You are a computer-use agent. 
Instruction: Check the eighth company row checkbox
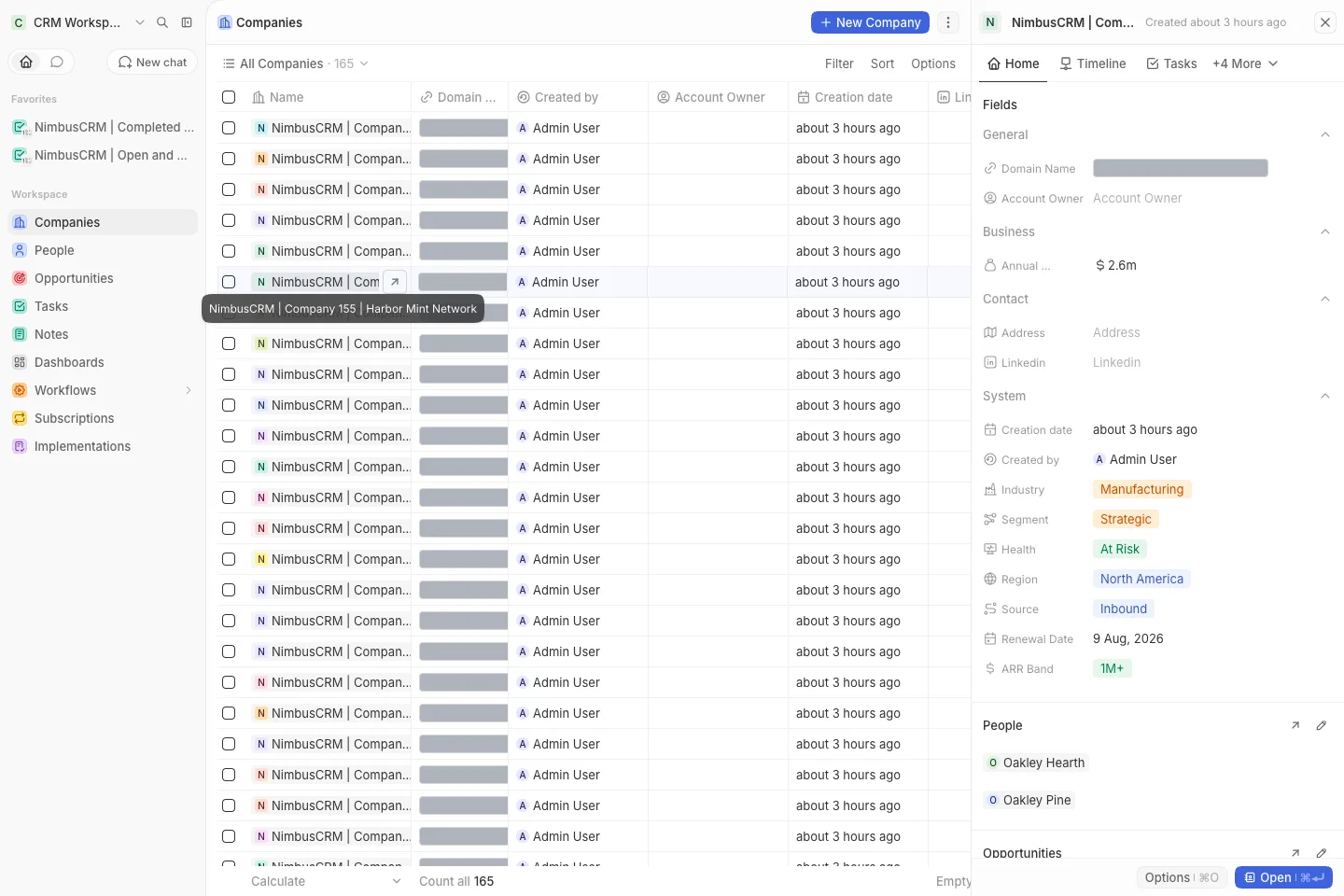[229, 343]
